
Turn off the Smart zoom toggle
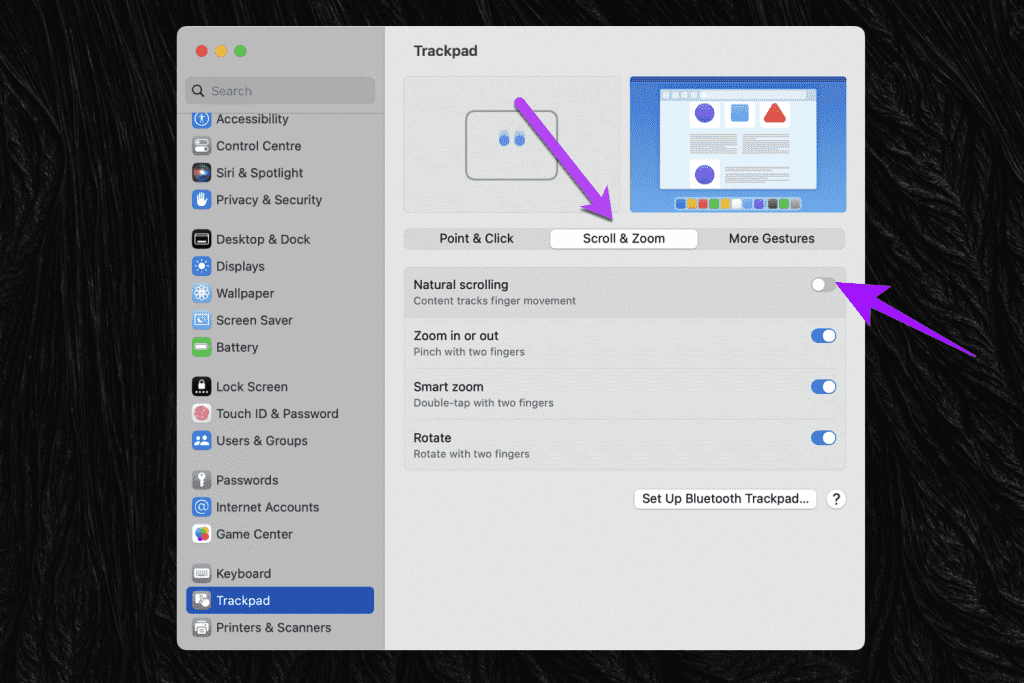[x=823, y=387]
